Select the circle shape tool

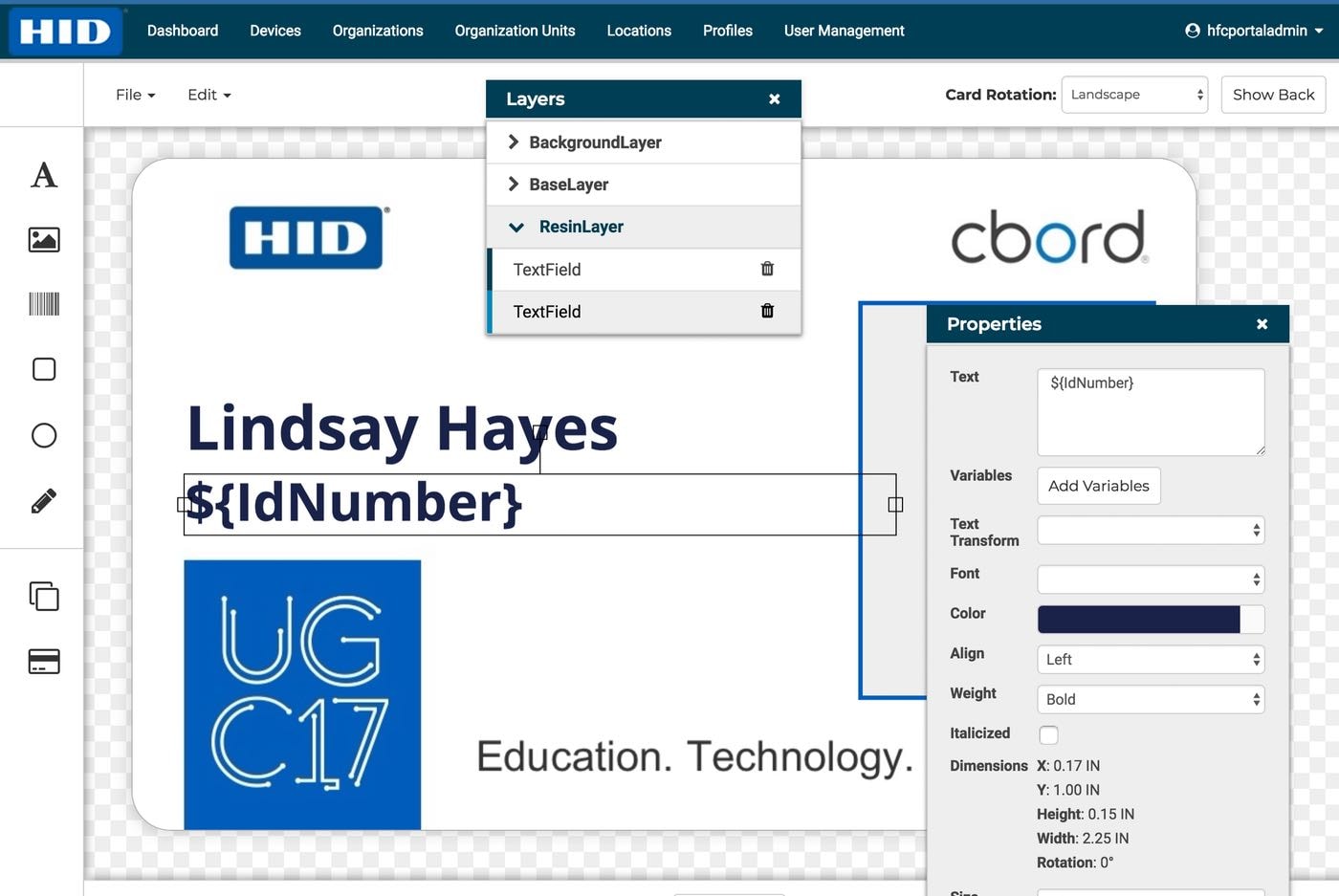pos(44,435)
